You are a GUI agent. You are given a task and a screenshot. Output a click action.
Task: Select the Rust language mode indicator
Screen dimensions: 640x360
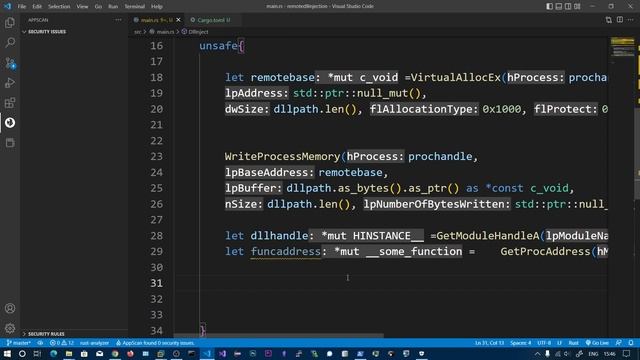tap(573, 343)
